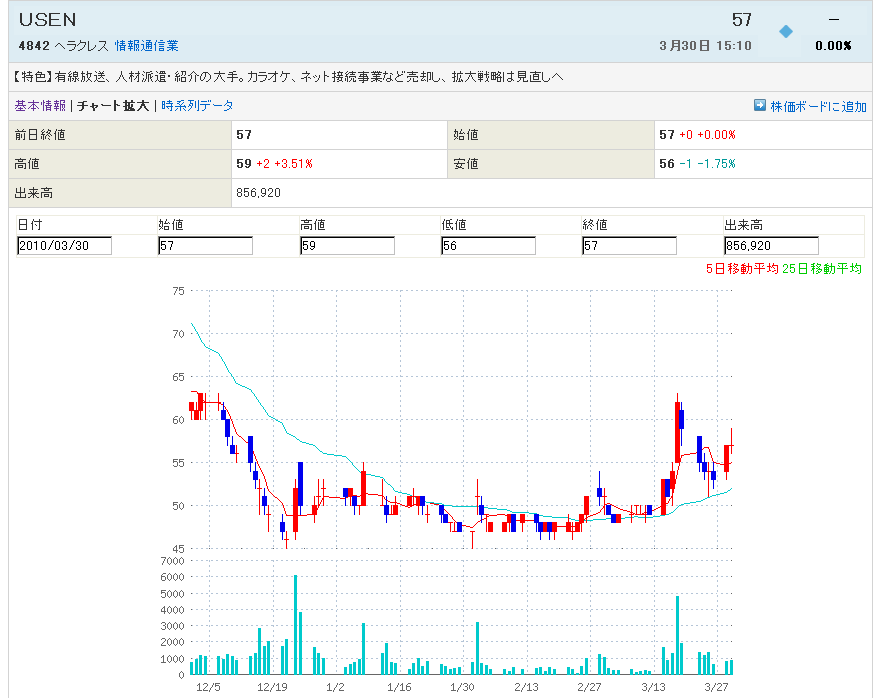Select the チャート拡大 tab

coord(113,105)
